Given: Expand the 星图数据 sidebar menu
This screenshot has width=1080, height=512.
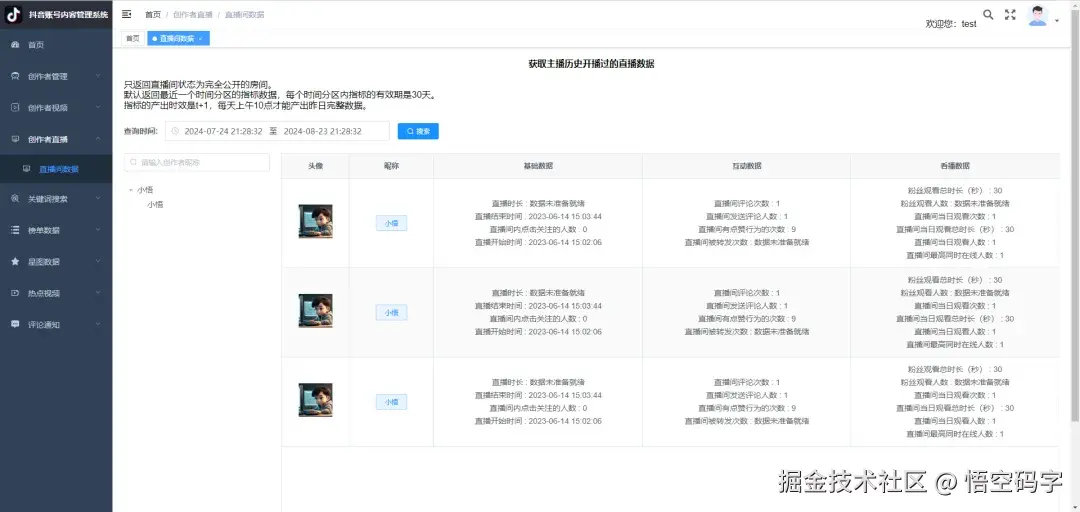Looking at the screenshot, I should coord(56,262).
